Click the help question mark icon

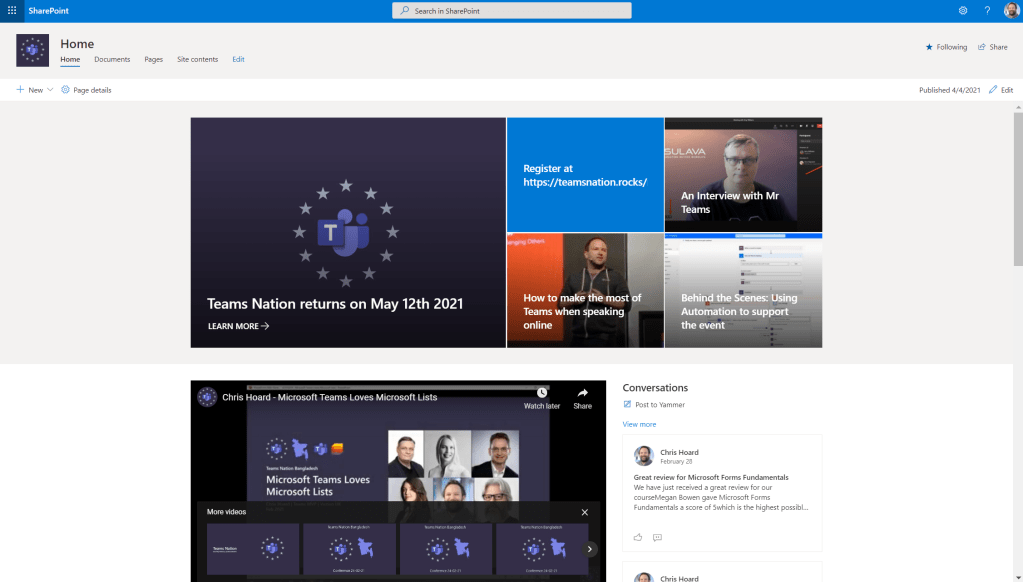987,10
